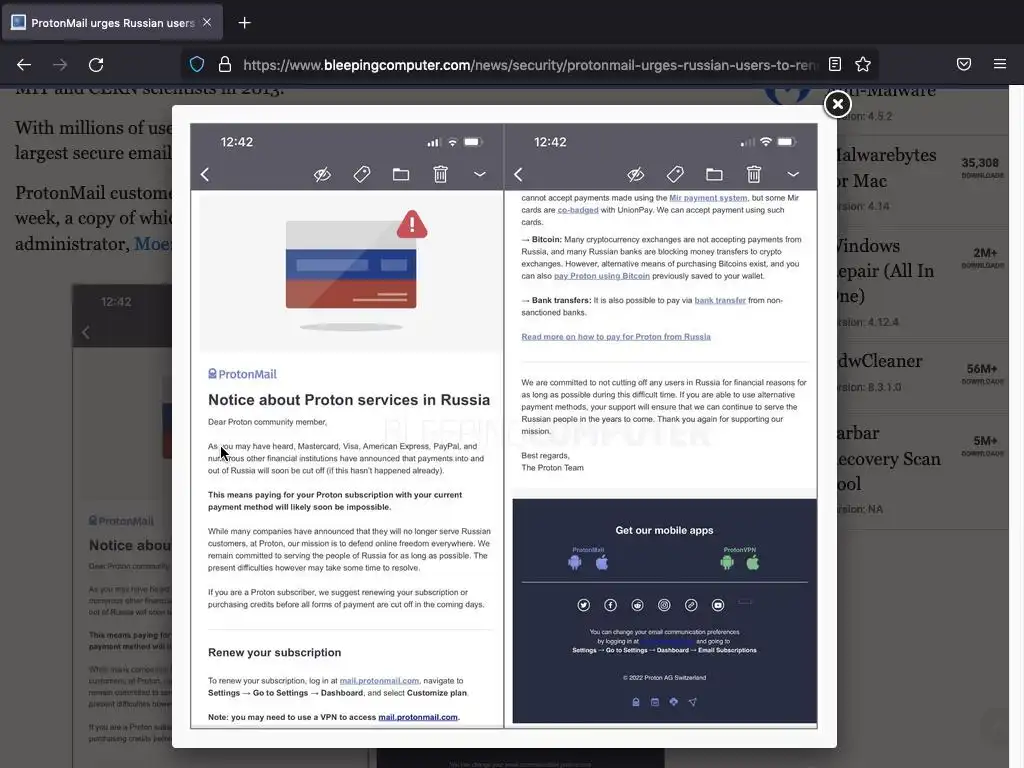Click the trash icon in right phone toolbar
The width and height of the screenshot is (1024, 768).
click(754, 174)
